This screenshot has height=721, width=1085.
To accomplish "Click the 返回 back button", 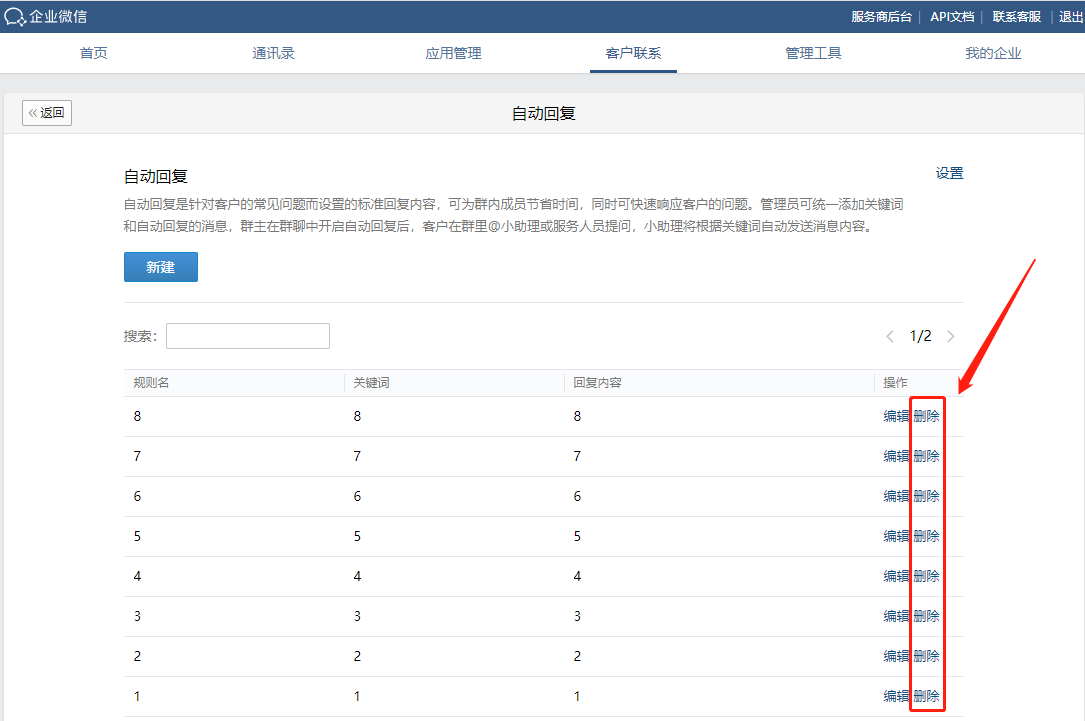I will tap(47, 113).
